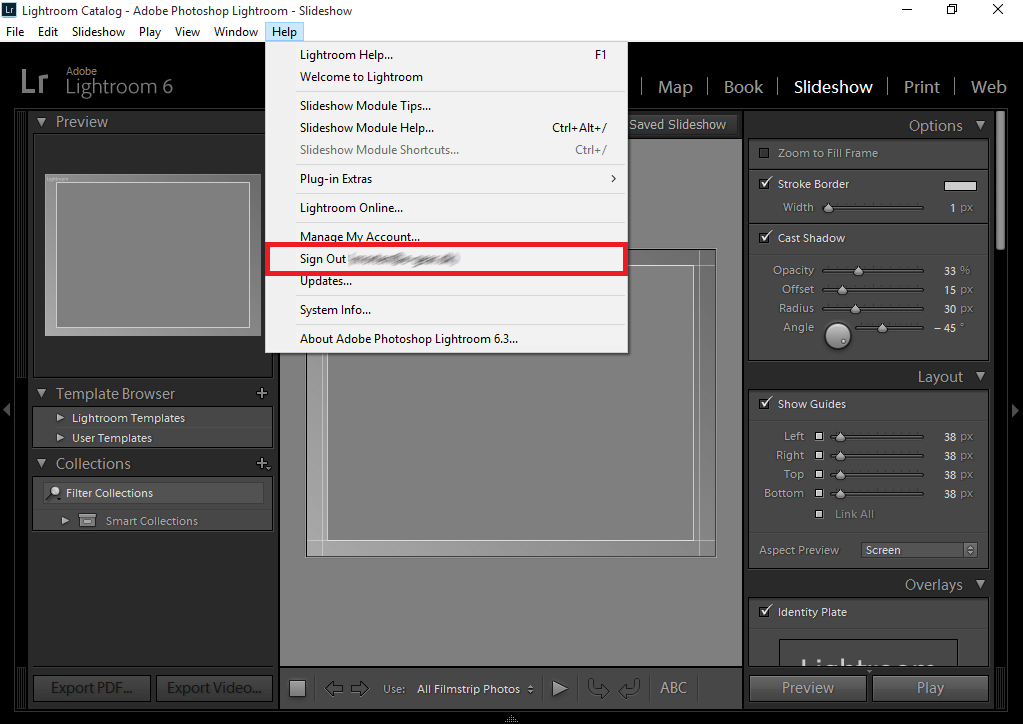Open Aspect Preview Screen dropdown
The width and height of the screenshot is (1023, 724).
tap(919, 550)
